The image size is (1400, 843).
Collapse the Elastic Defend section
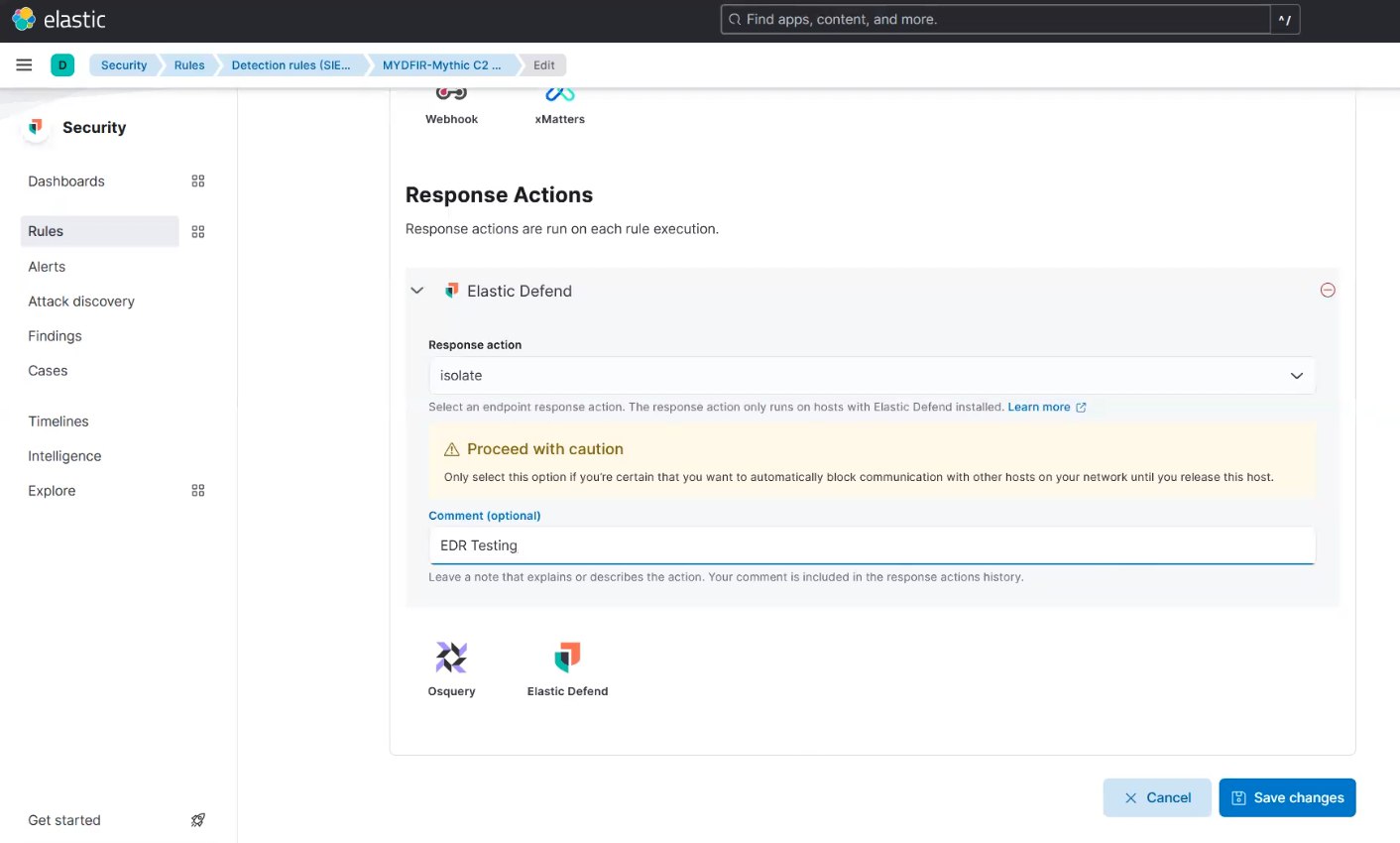tap(416, 291)
